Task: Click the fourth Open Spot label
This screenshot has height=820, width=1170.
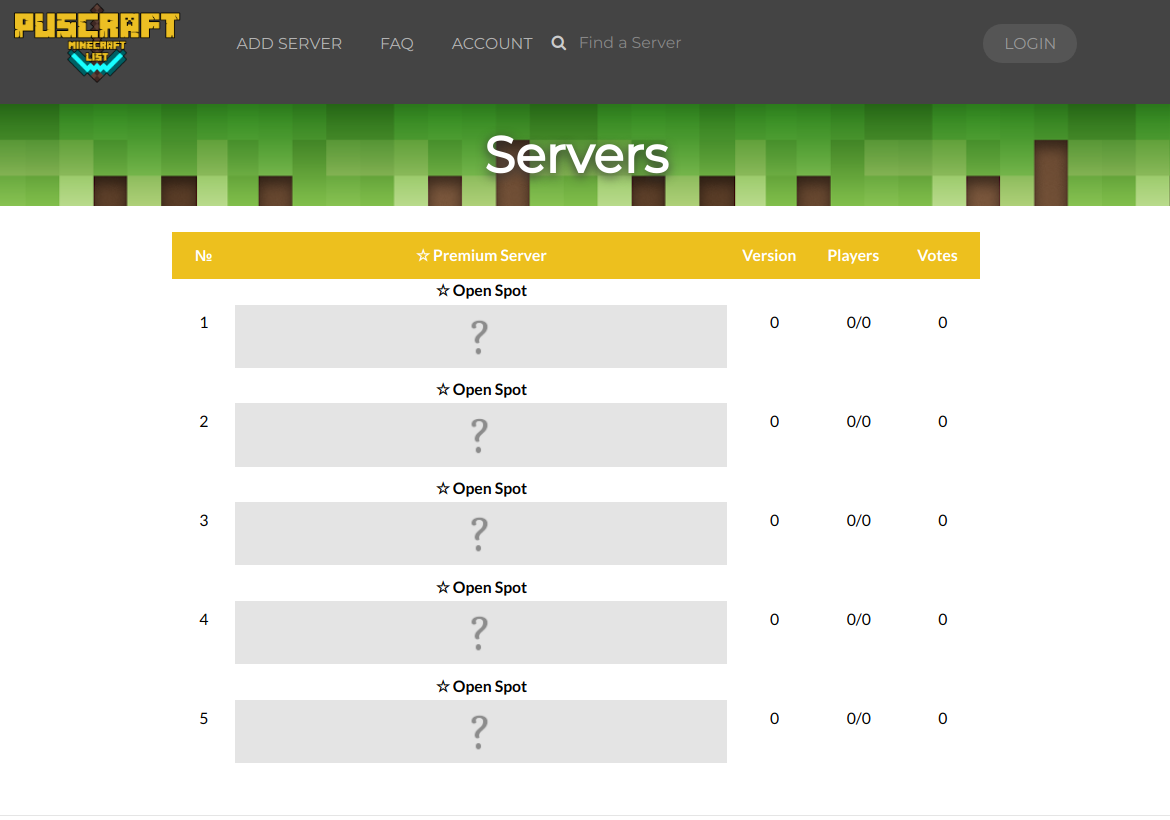Action: pos(487,587)
